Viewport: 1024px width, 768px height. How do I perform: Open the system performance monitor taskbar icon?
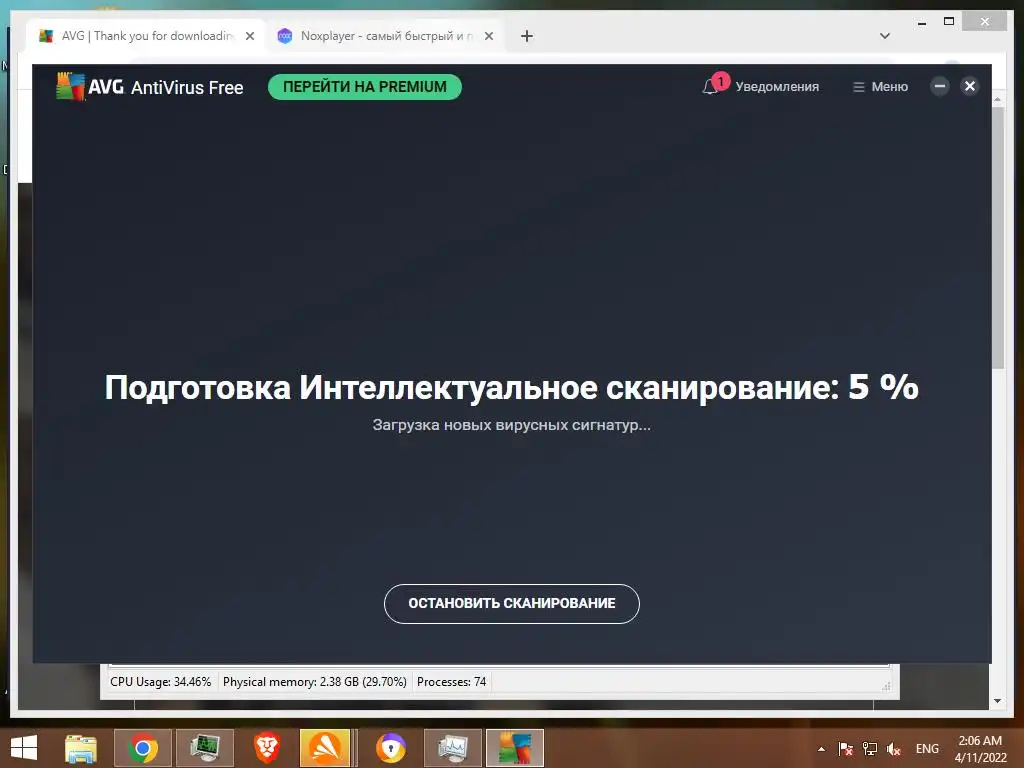point(453,748)
